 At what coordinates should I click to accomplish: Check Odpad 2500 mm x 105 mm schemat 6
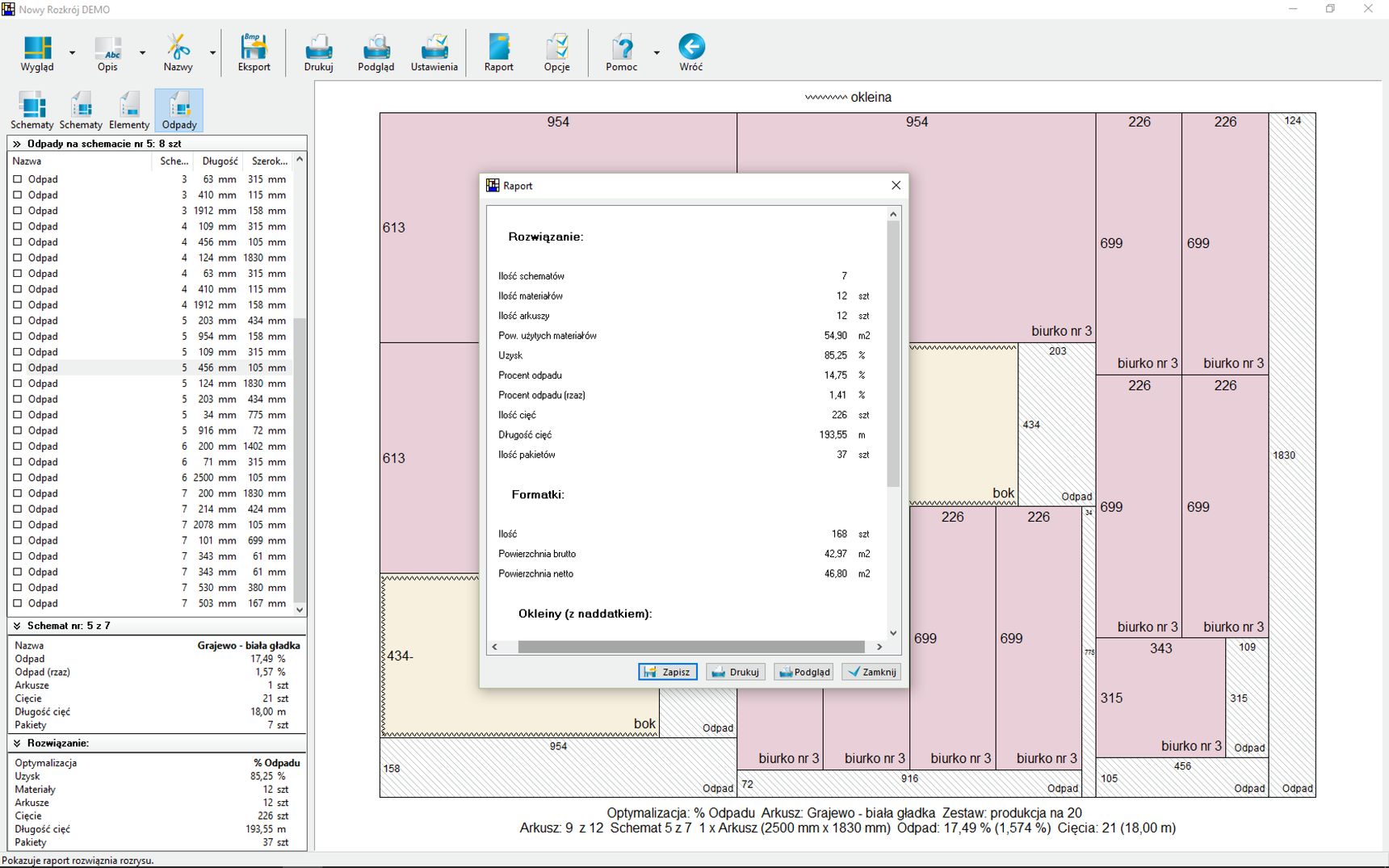pyautogui.click(x=18, y=477)
